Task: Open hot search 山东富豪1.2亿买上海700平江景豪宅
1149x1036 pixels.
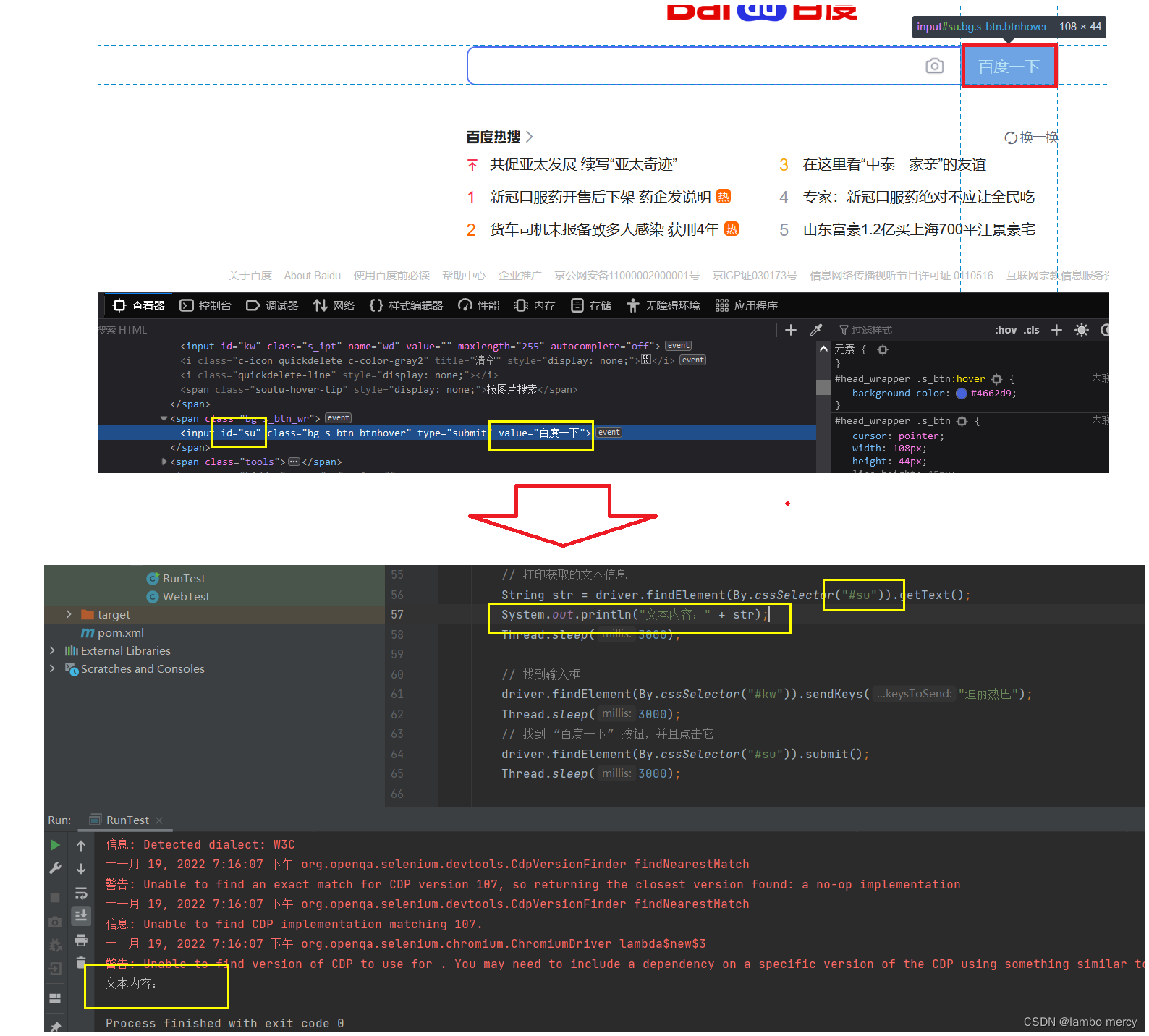Action: [x=919, y=229]
